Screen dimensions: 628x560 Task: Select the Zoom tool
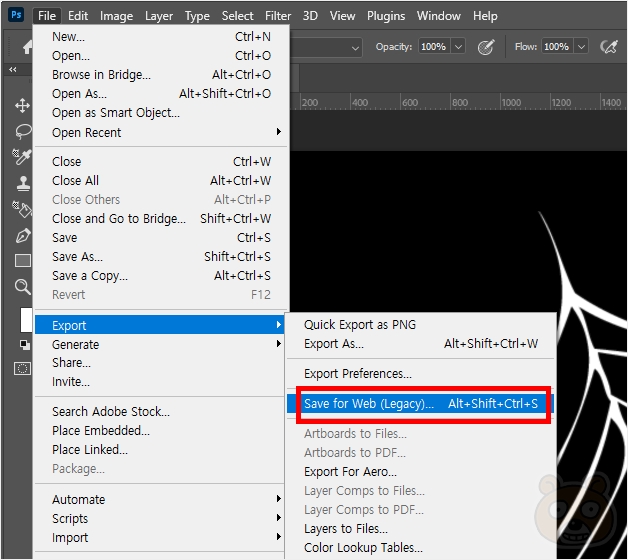pos(22,287)
